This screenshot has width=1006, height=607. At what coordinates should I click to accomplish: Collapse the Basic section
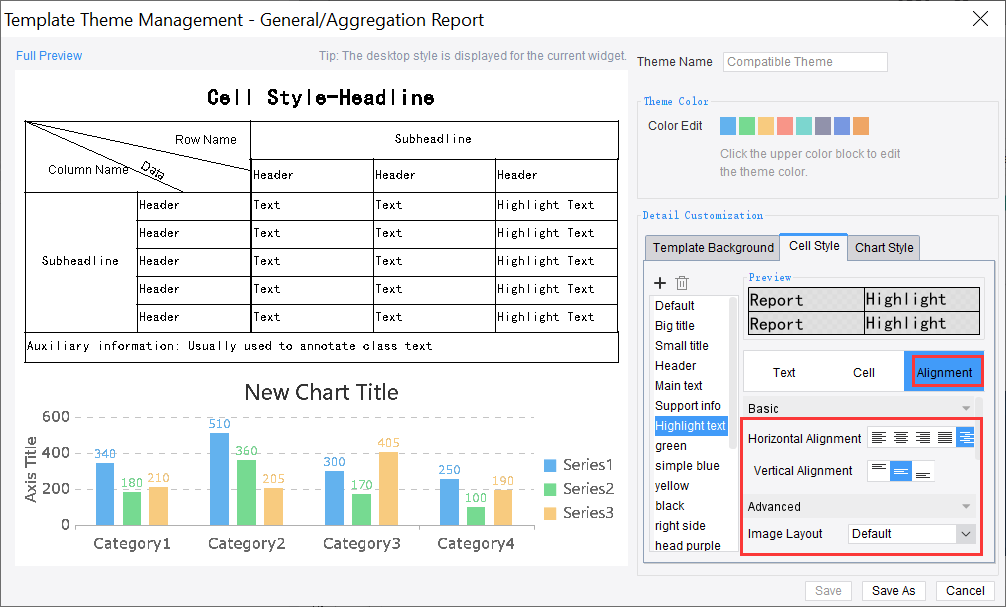click(x=965, y=409)
